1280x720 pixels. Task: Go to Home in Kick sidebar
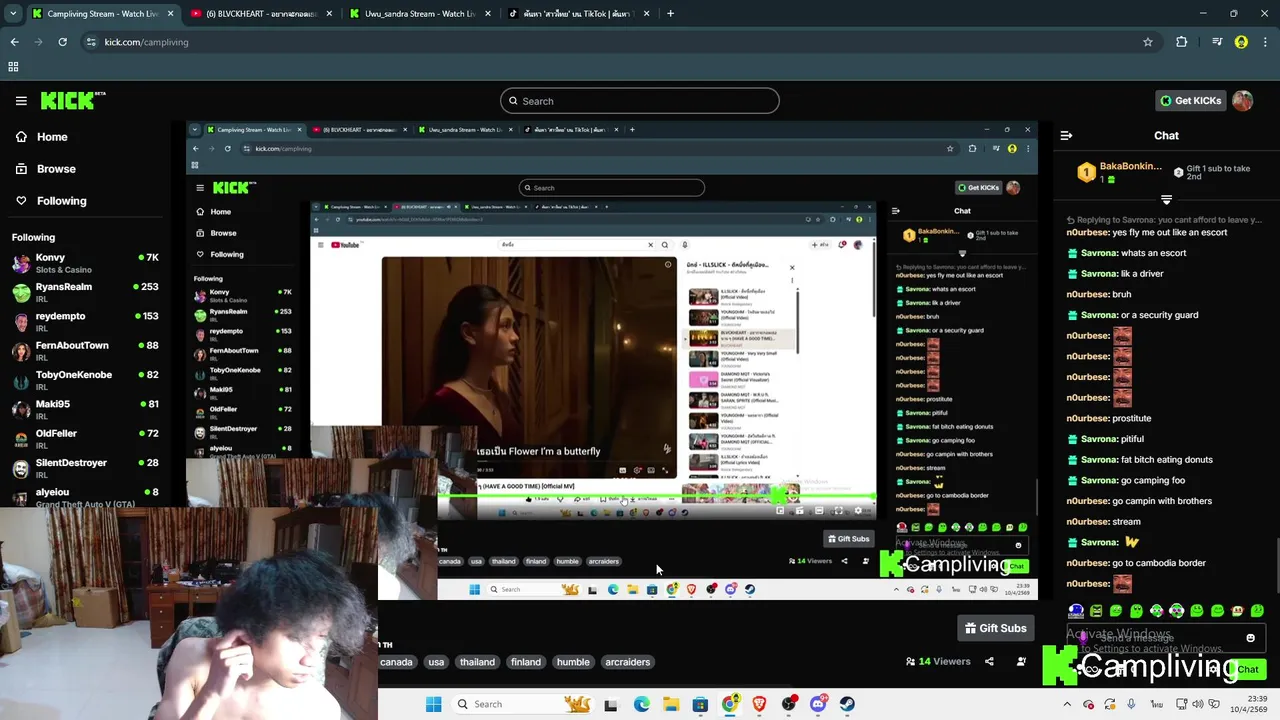(41, 137)
